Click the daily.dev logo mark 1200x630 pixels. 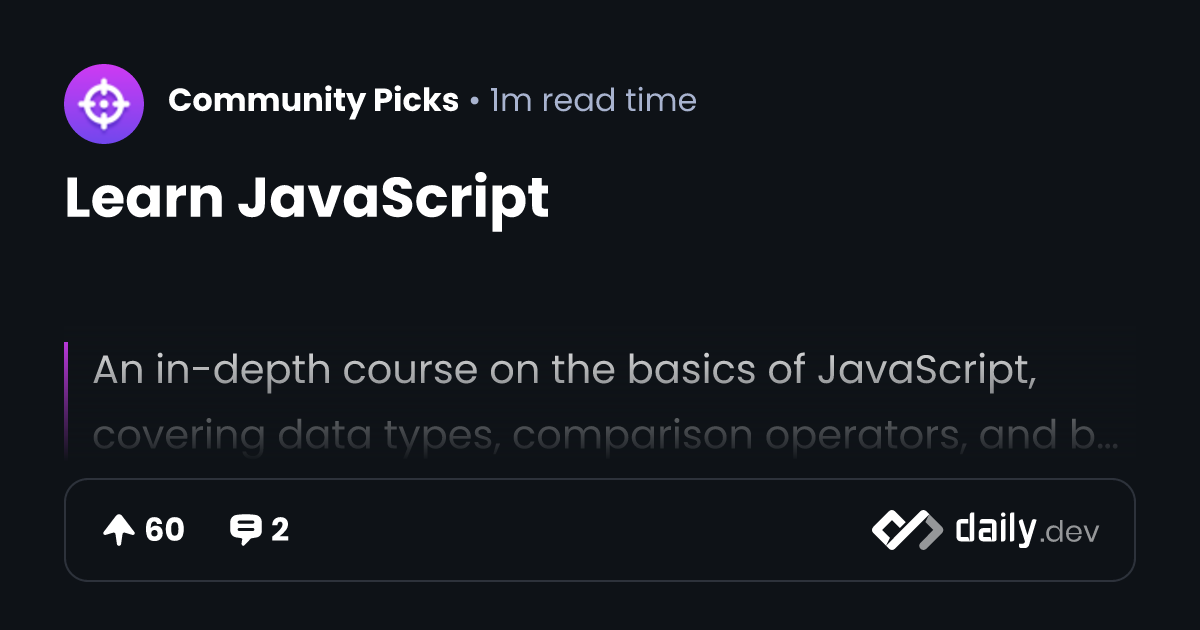[x=906, y=530]
